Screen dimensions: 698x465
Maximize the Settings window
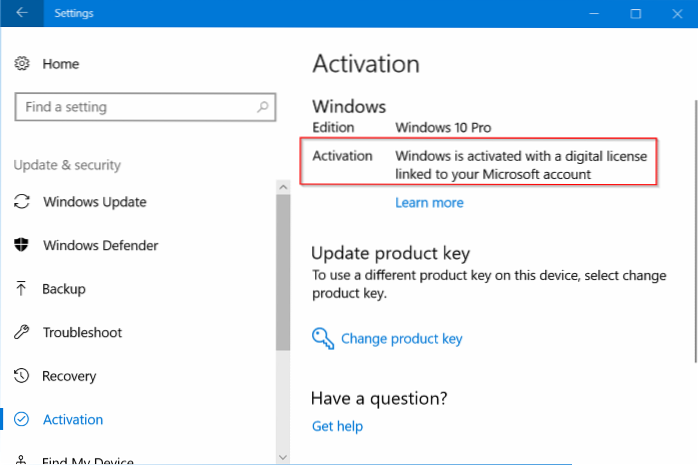pos(636,14)
